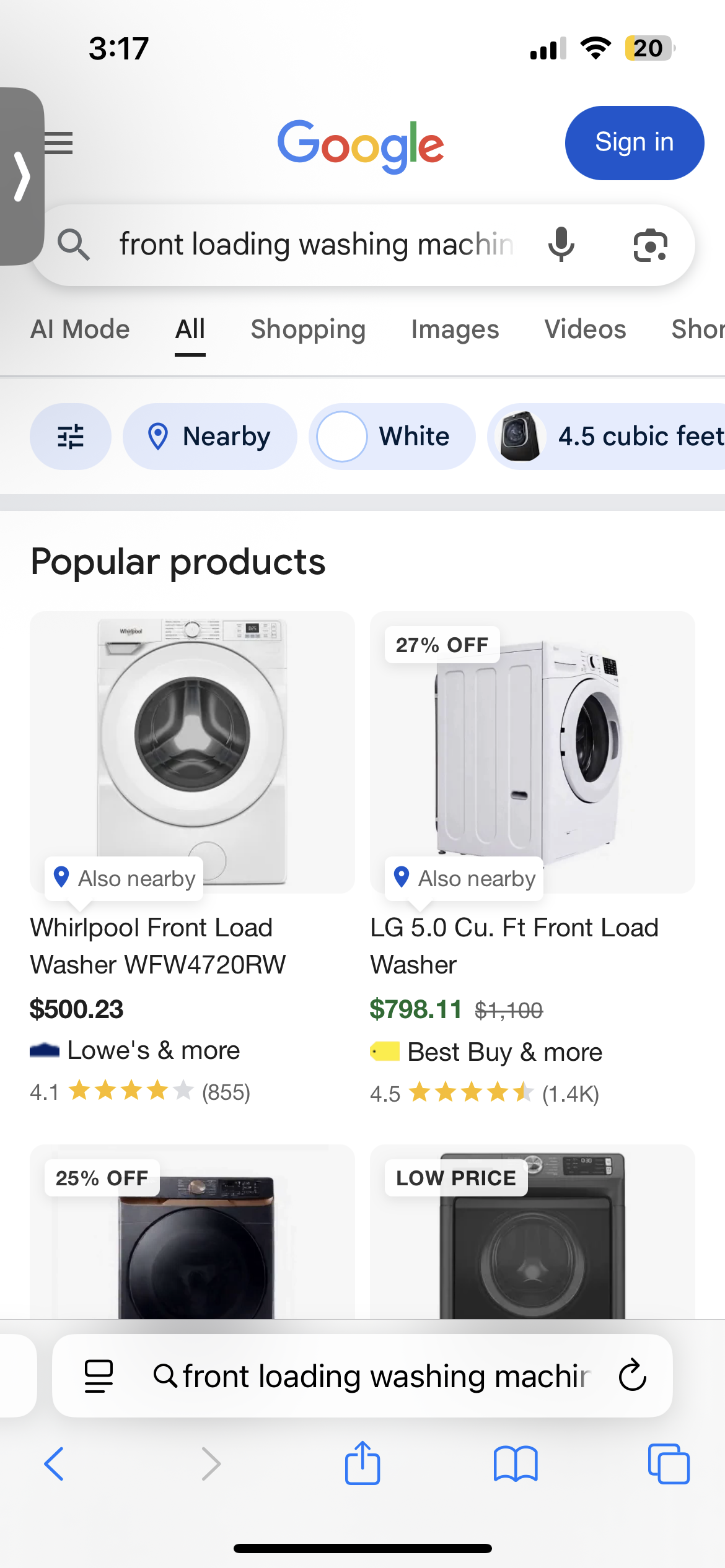Switch to the Shopping tab

click(308, 329)
